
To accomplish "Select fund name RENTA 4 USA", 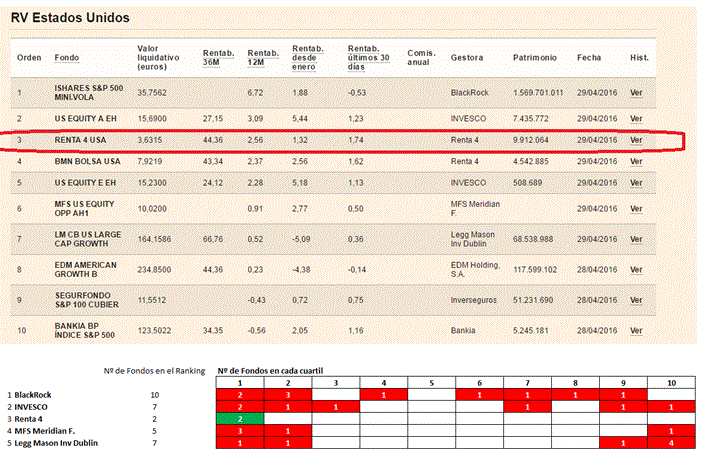I will (x=80, y=140).
